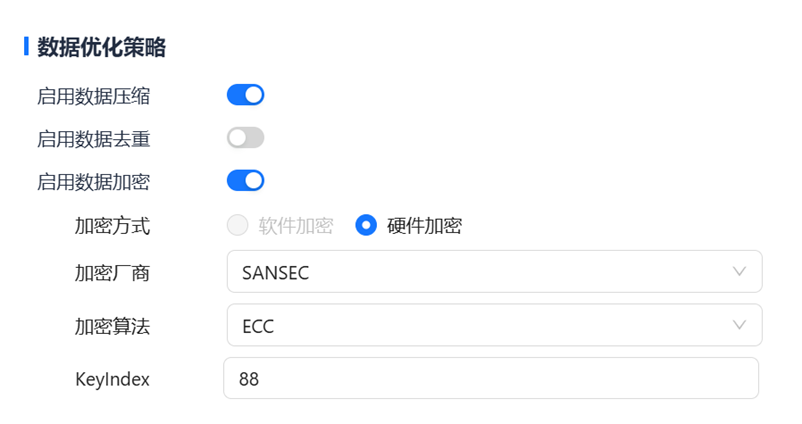Focus the KeyIndex input containing 88
Image resolution: width=802 pixels, height=424 pixels.
[x=490, y=379]
